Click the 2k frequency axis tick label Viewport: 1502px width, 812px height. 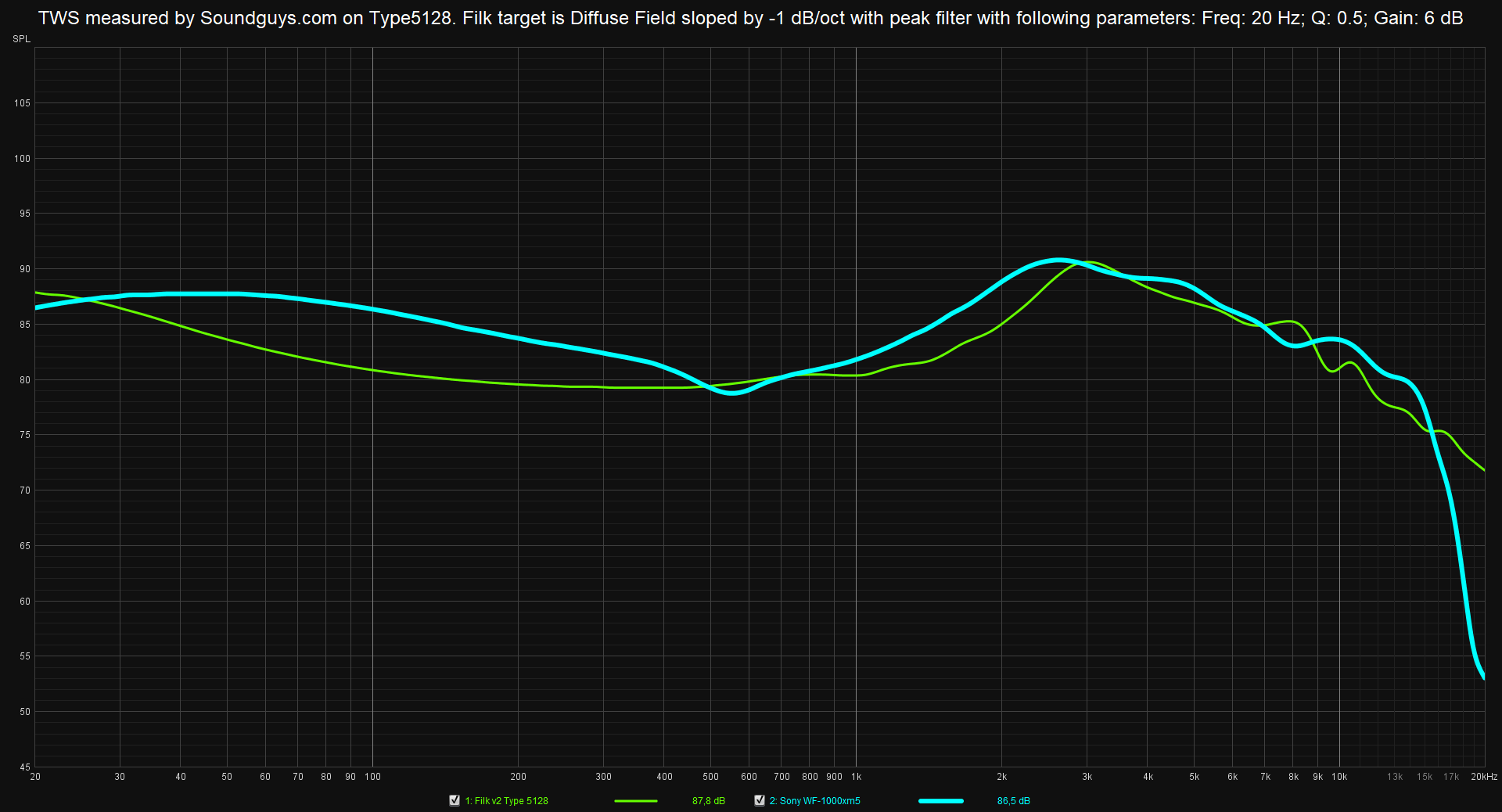pyautogui.click(x=1002, y=777)
